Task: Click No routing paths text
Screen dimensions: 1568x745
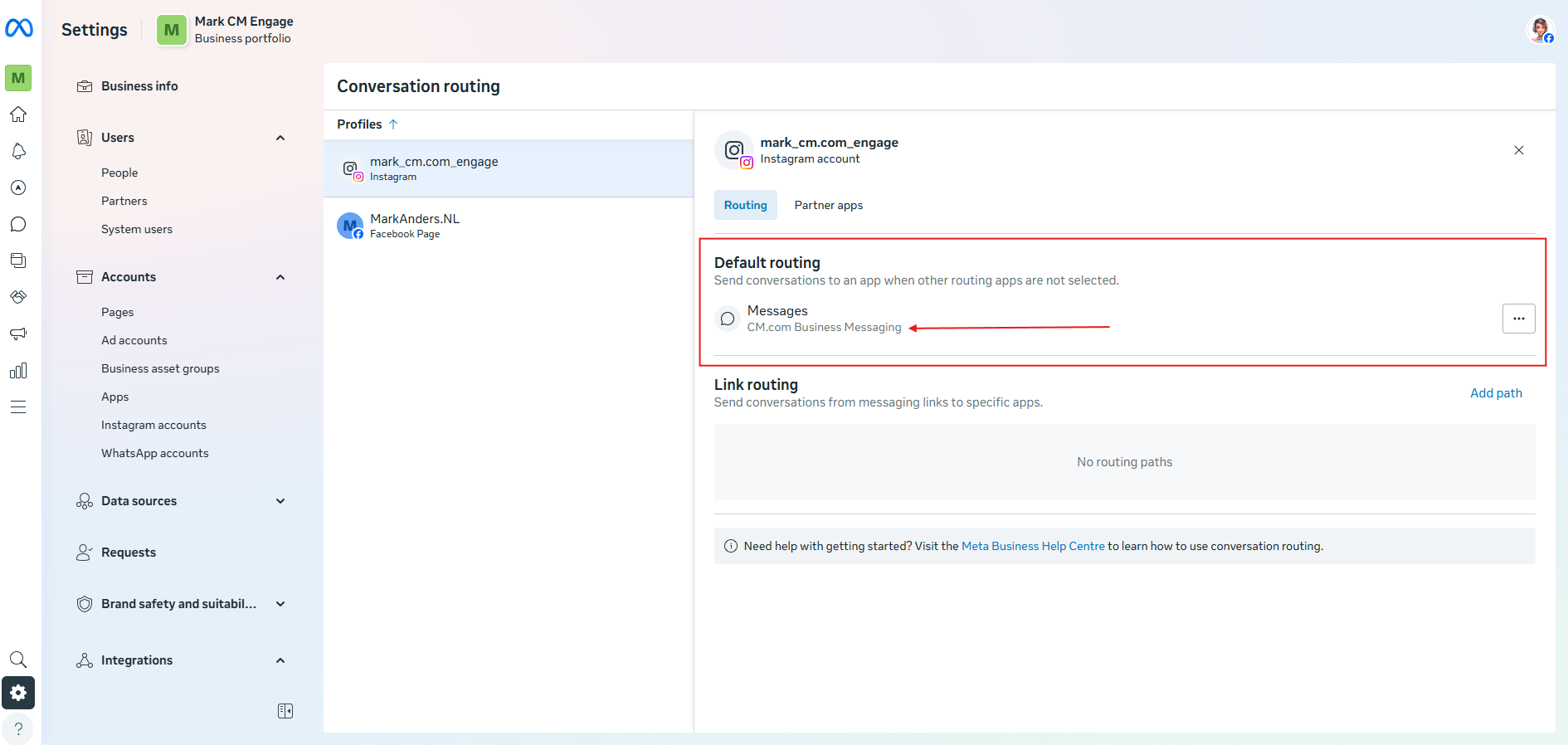Action: coord(1124,462)
